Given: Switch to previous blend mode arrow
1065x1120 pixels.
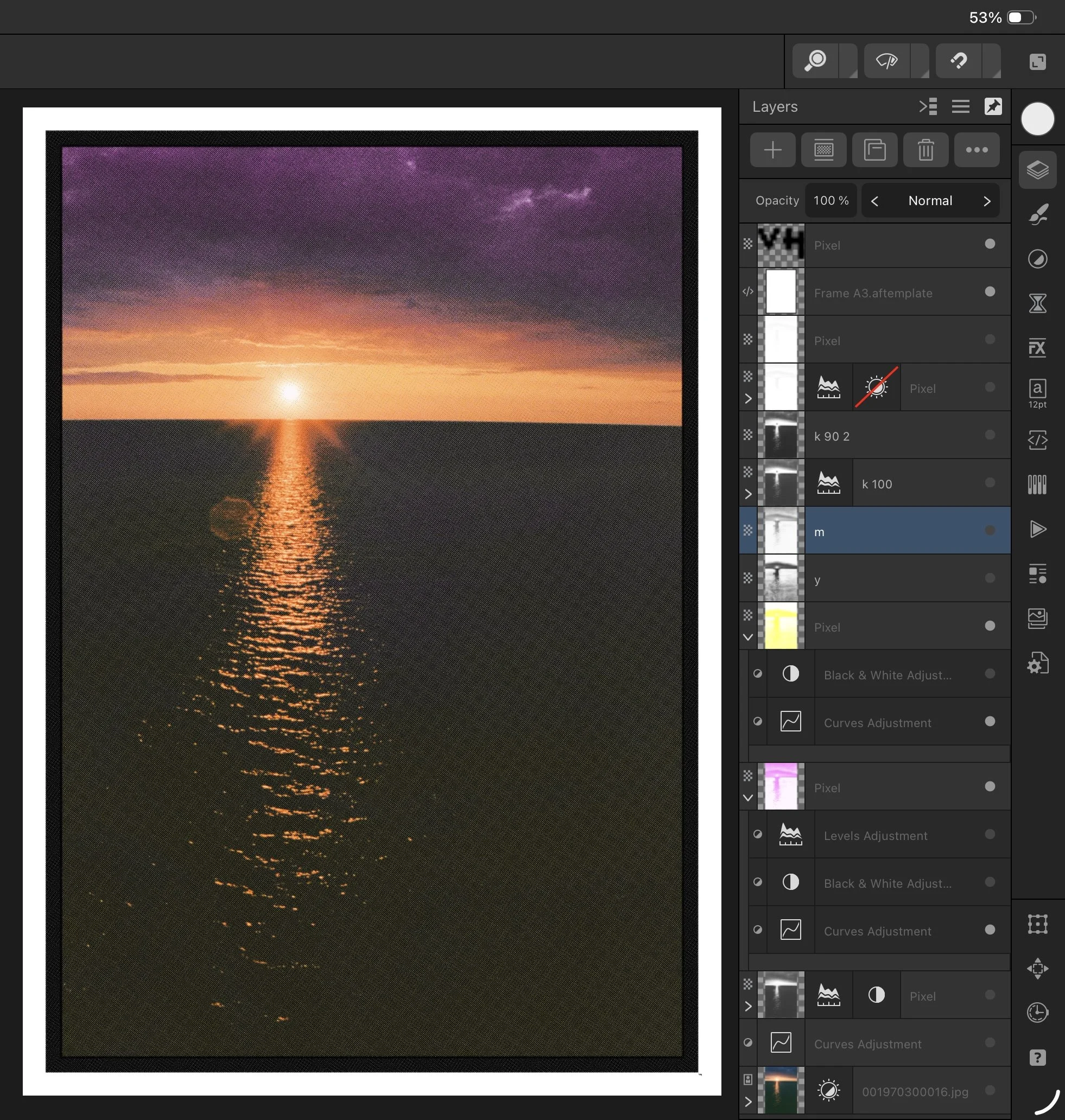Looking at the screenshot, I should 875,201.
